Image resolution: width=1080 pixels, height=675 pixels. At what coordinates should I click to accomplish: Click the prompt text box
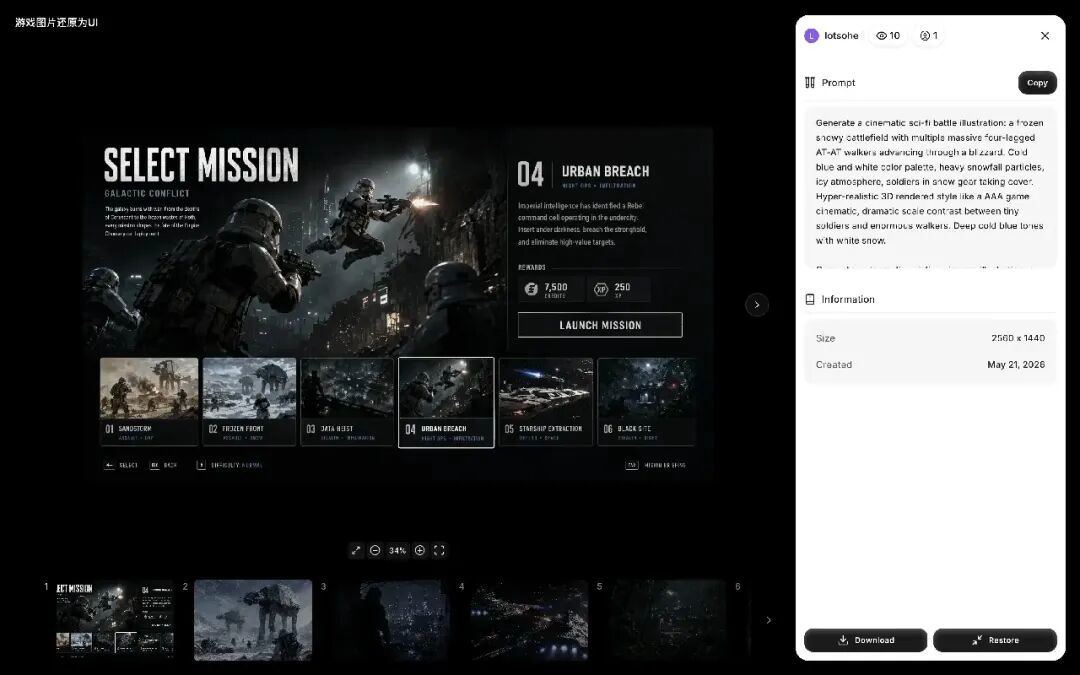pos(931,187)
